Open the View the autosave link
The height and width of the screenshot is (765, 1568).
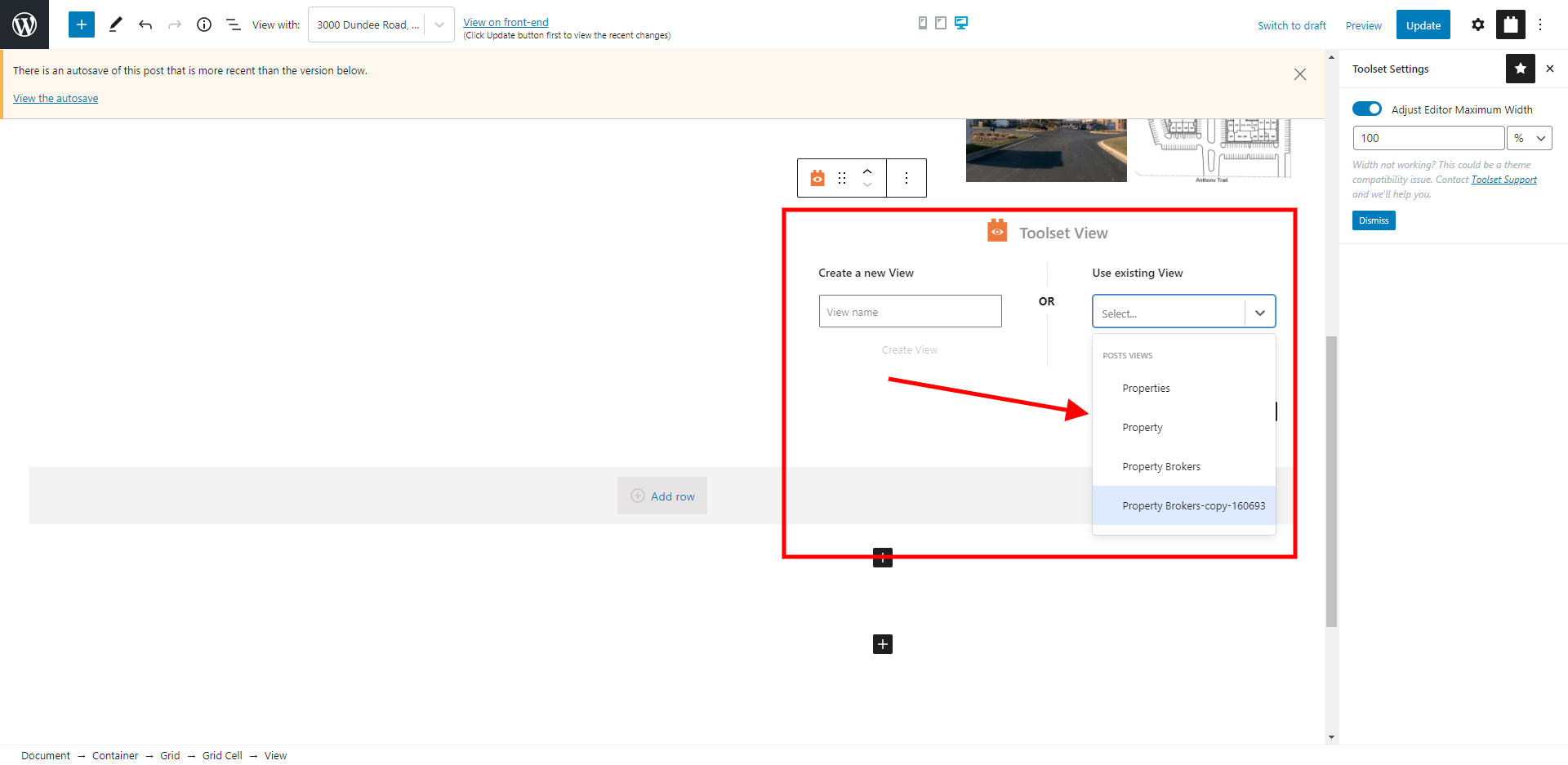coord(56,98)
